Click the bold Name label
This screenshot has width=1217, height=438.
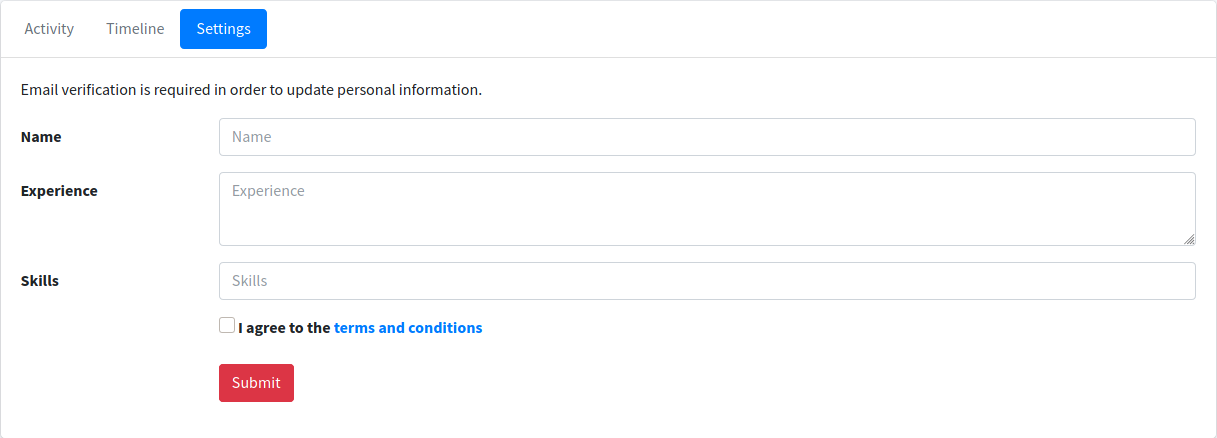(41, 137)
